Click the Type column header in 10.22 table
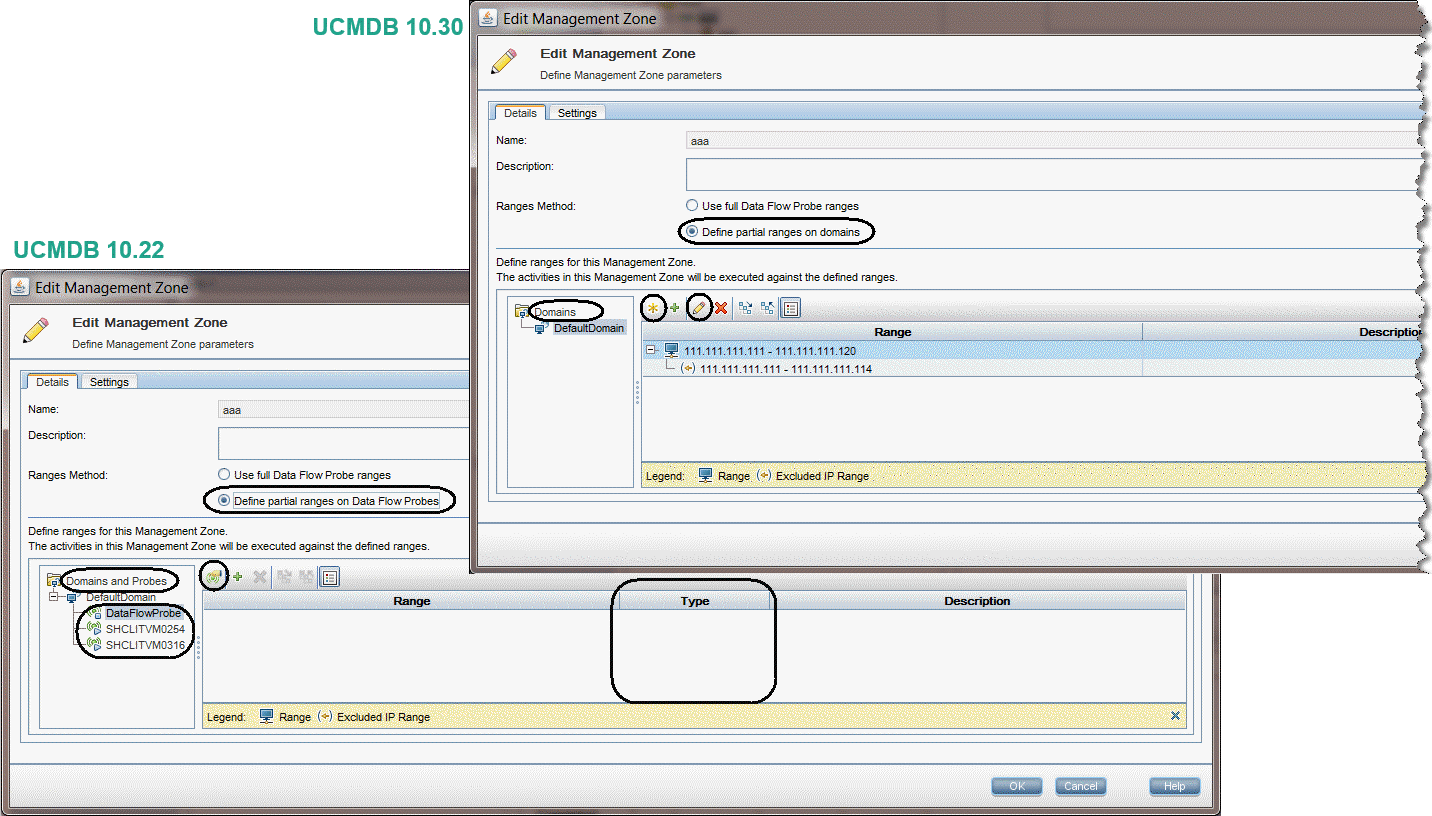The image size is (1432, 816). tap(694, 601)
